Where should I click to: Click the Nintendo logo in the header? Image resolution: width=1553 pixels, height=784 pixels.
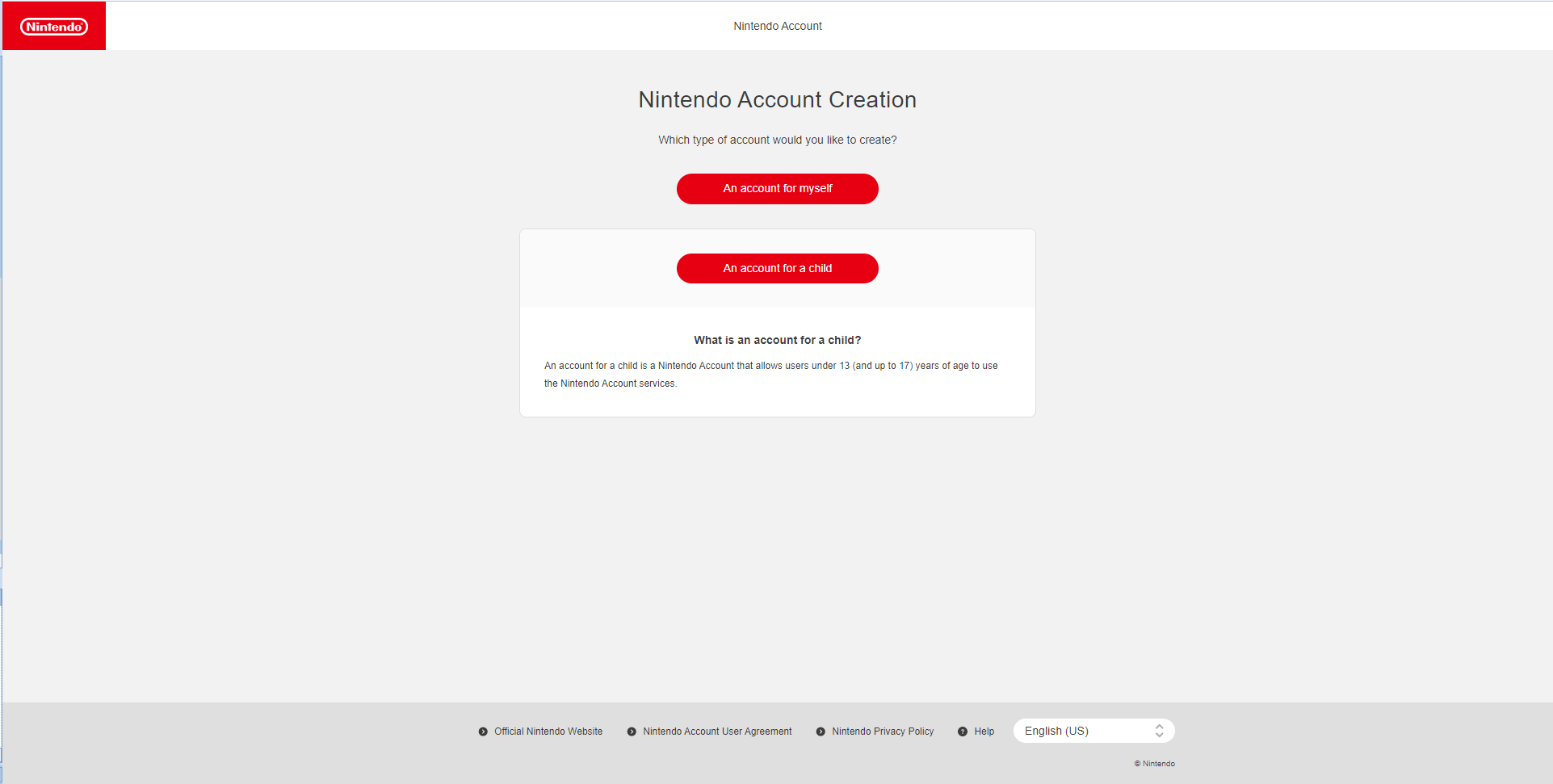(54, 26)
